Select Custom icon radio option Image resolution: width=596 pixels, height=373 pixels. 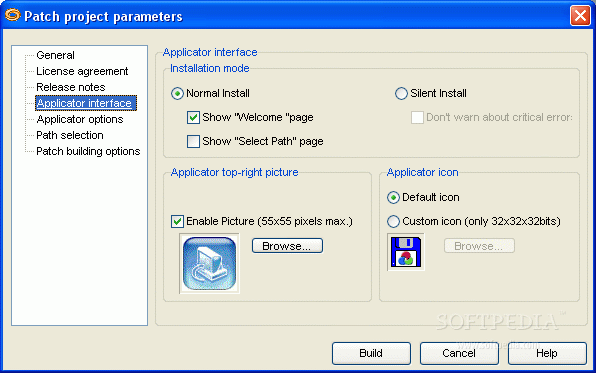click(393, 221)
